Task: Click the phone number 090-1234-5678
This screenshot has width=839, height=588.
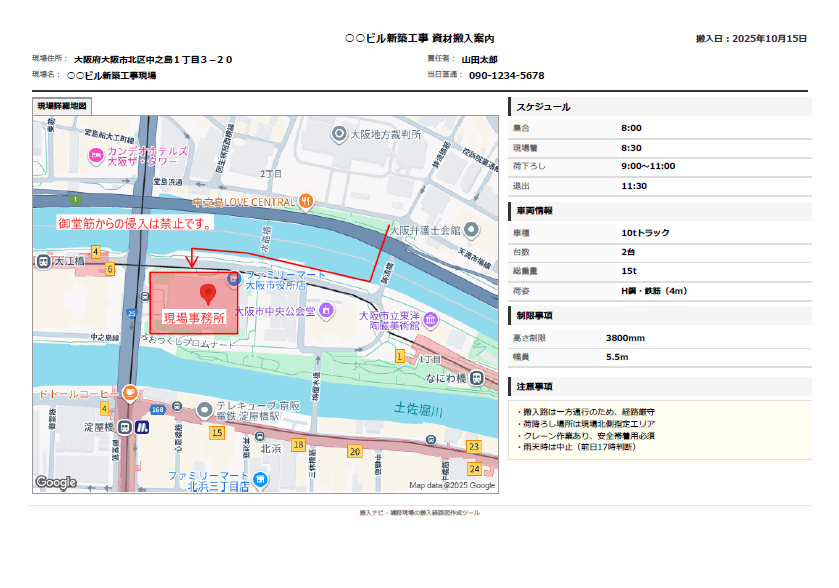Action: tap(506, 75)
